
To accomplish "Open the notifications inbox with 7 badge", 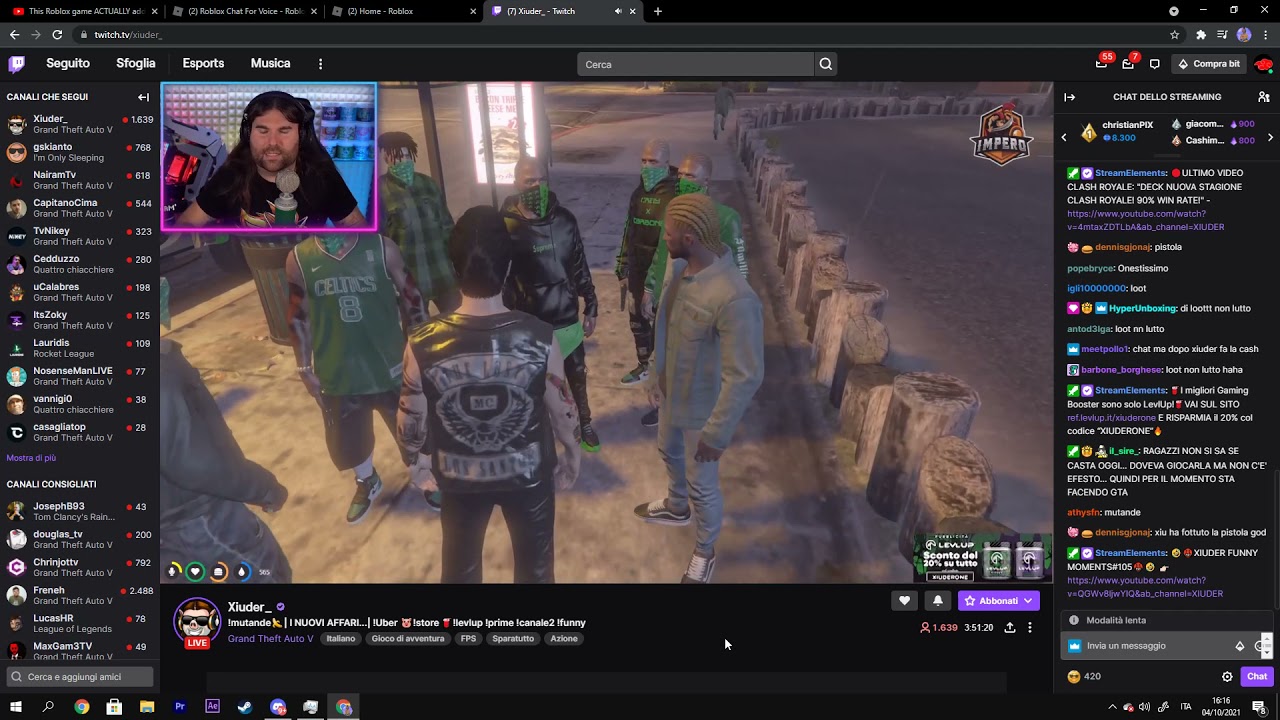I will coord(1128,63).
